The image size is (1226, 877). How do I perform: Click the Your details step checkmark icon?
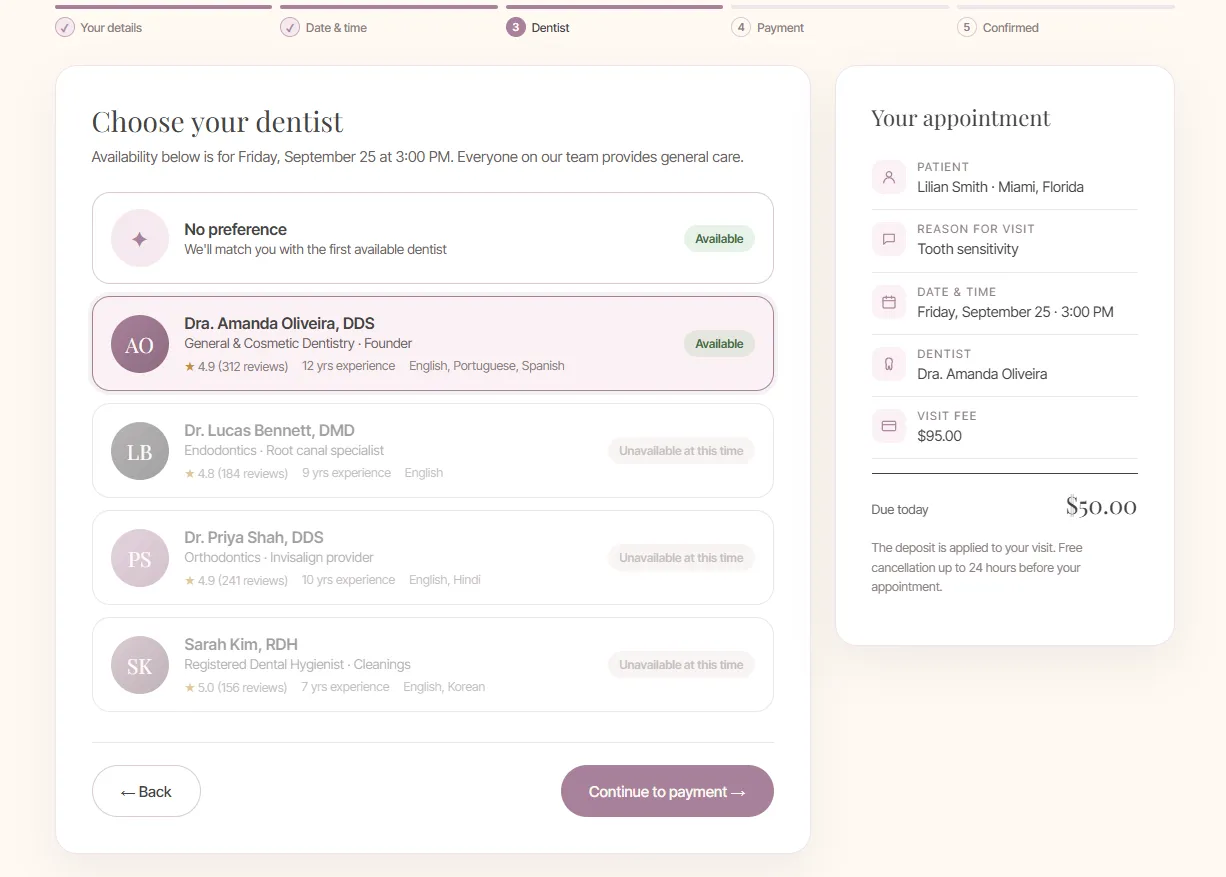coord(64,28)
